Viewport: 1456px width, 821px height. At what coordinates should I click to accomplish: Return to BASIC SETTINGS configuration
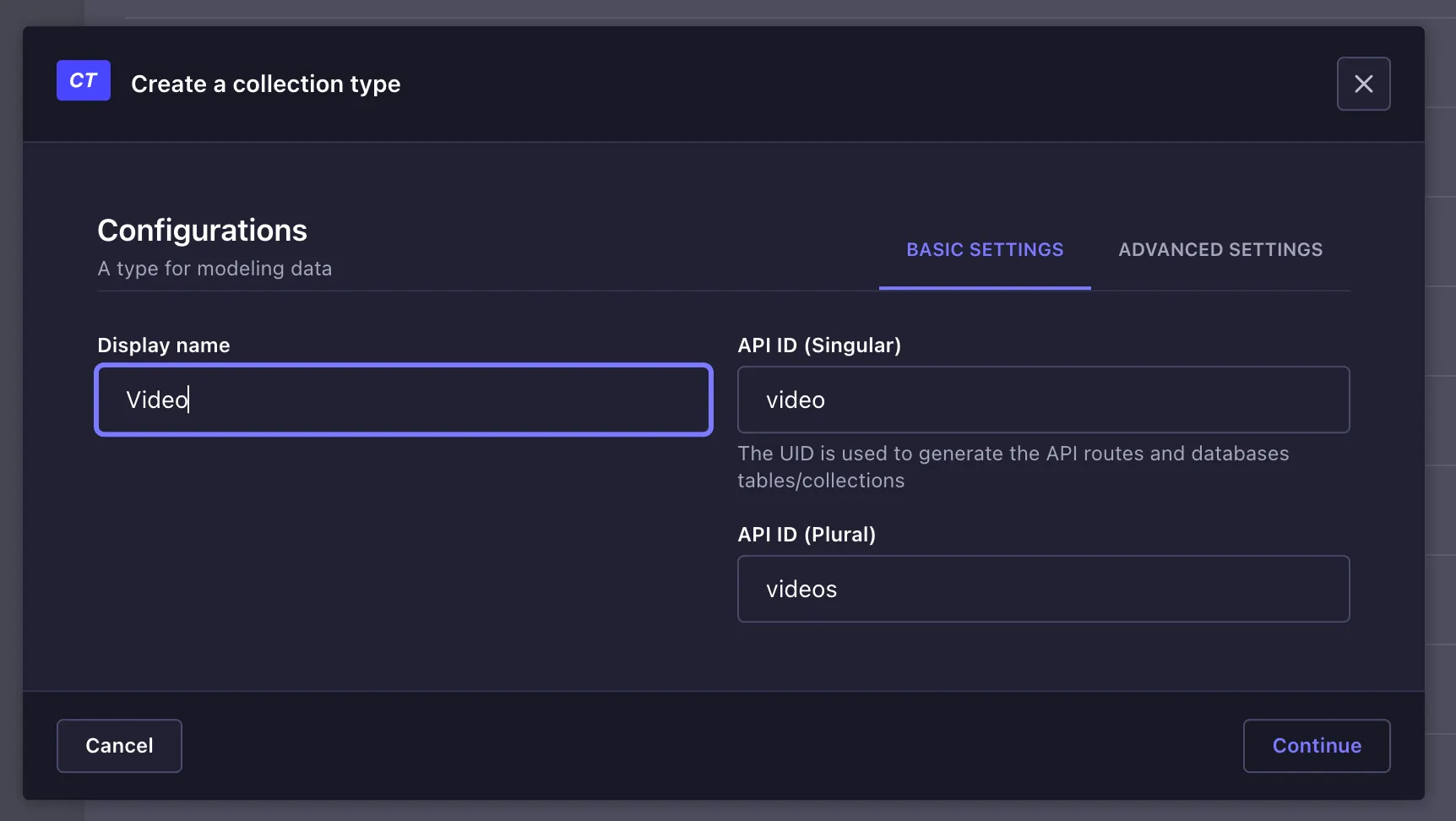click(x=985, y=249)
